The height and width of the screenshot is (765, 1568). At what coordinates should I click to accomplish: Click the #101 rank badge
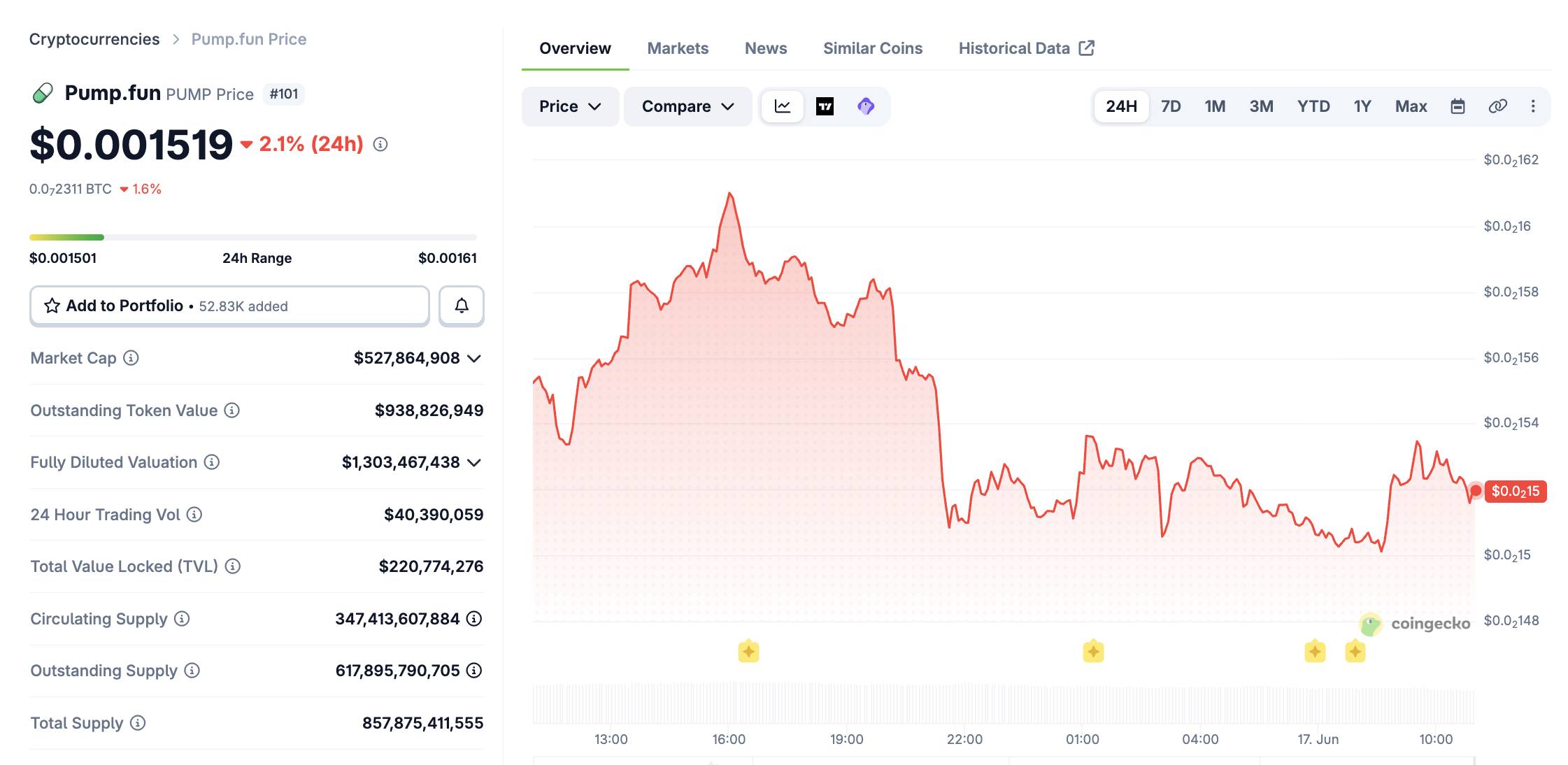pos(284,94)
